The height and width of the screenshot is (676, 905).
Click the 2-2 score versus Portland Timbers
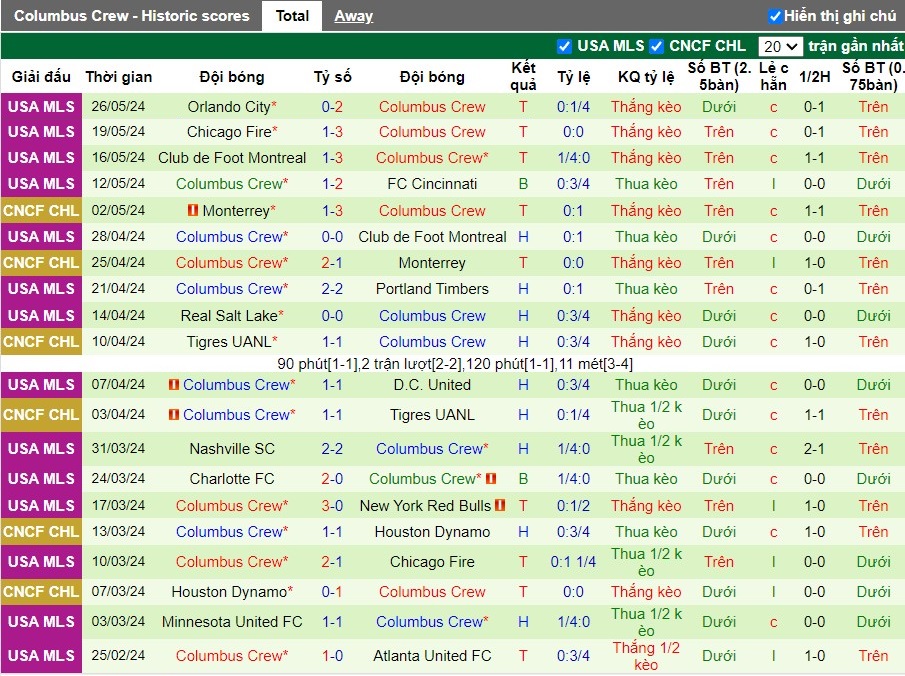332,289
